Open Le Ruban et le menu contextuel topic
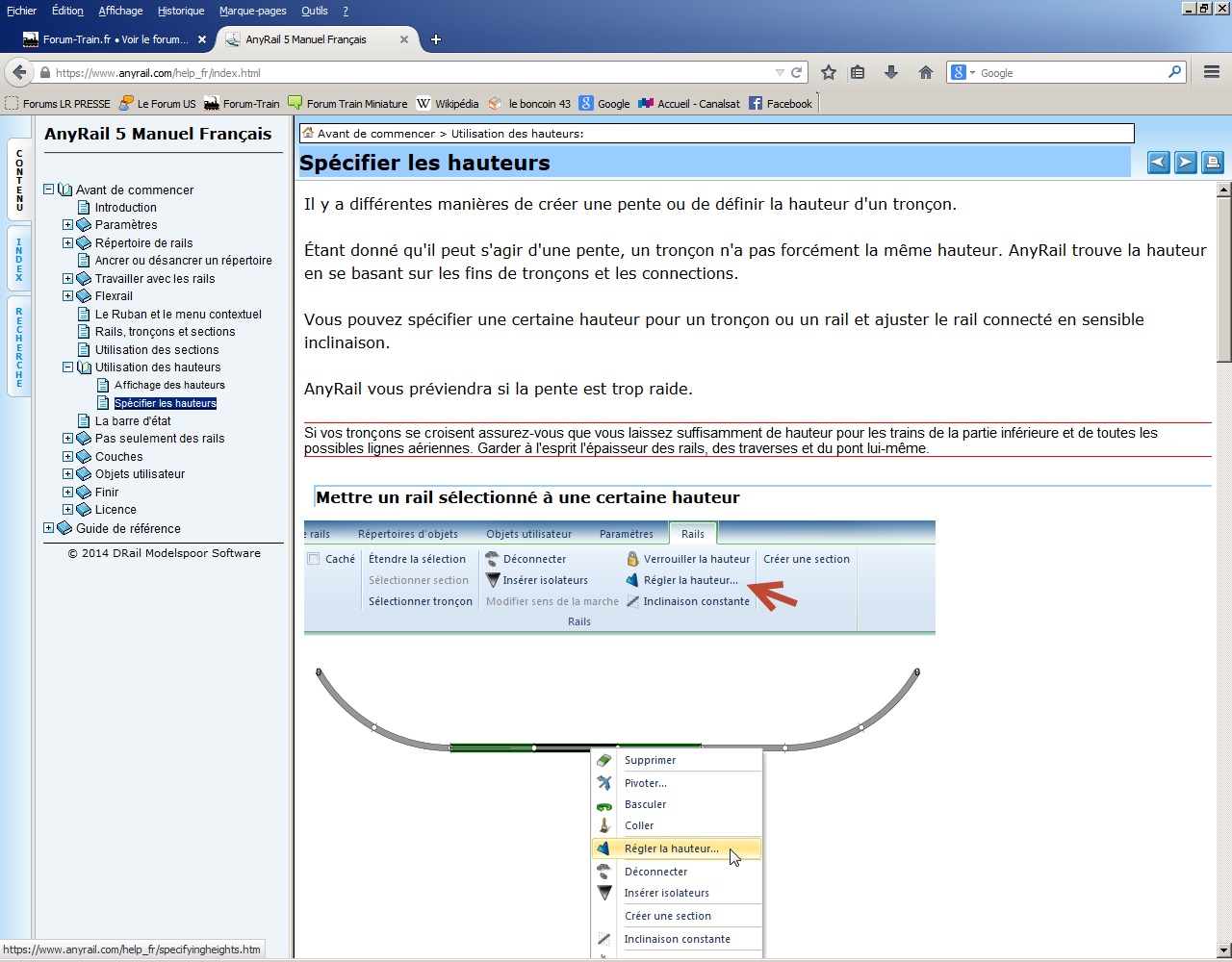Image resolution: width=1232 pixels, height=962 pixels. (178, 315)
